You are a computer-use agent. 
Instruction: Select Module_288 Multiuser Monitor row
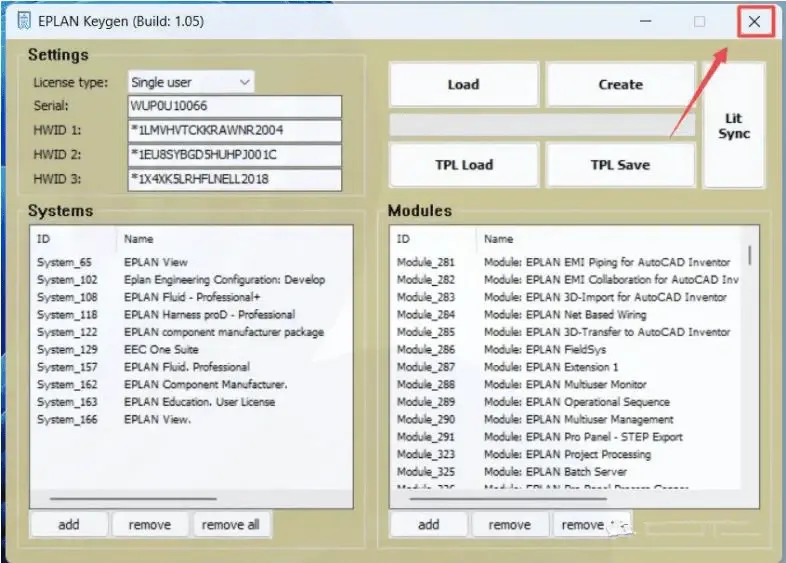566,385
